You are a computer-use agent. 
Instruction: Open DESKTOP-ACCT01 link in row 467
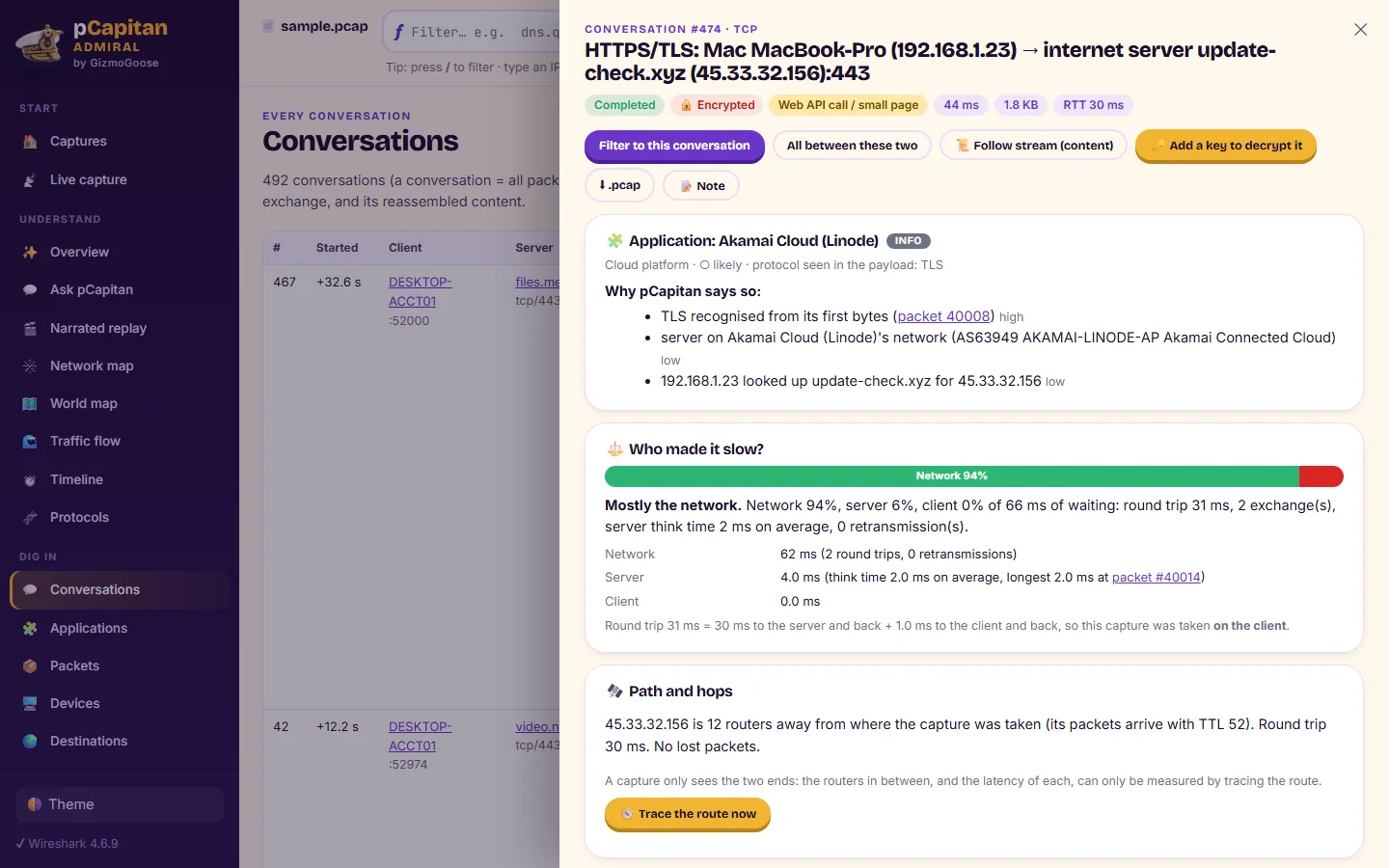(420, 292)
